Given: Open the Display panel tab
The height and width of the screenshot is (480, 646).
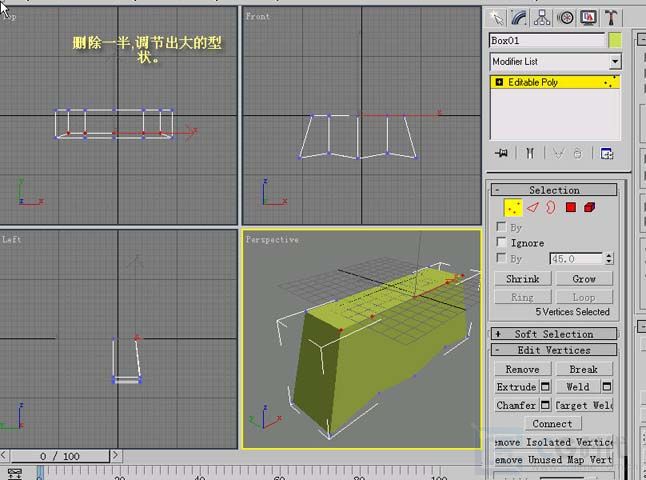Looking at the screenshot, I should pyautogui.click(x=588, y=18).
